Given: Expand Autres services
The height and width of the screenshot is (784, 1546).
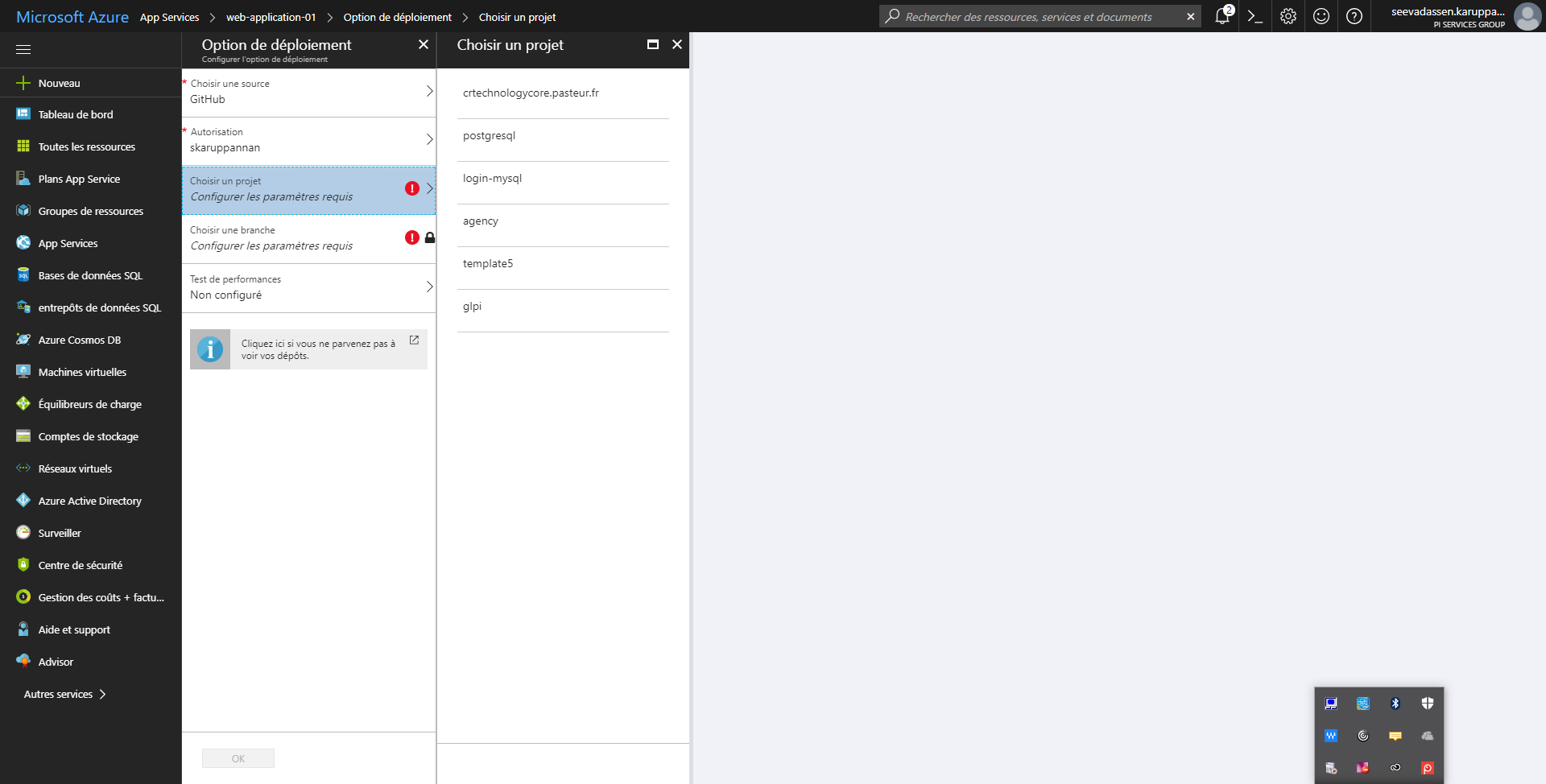Looking at the screenshot, I should (x=64, y=694).
